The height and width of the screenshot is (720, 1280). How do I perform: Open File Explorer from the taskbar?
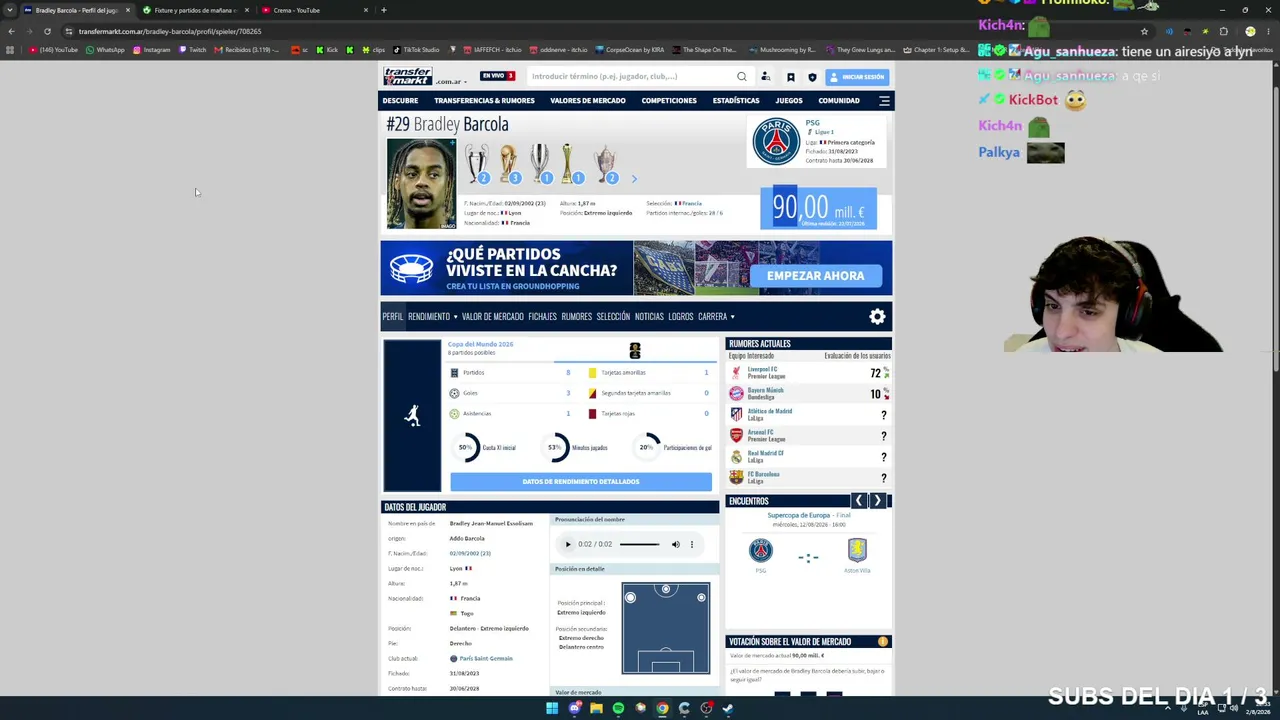tap(596, 708)
